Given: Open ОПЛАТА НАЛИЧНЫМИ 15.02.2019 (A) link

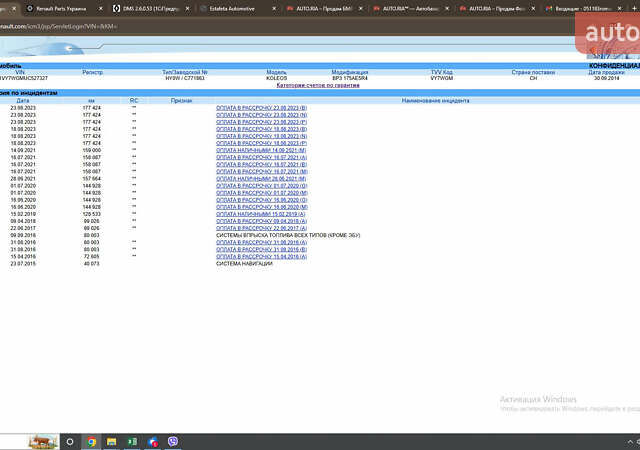Looking at the screenshot, I should pos(262,213).
